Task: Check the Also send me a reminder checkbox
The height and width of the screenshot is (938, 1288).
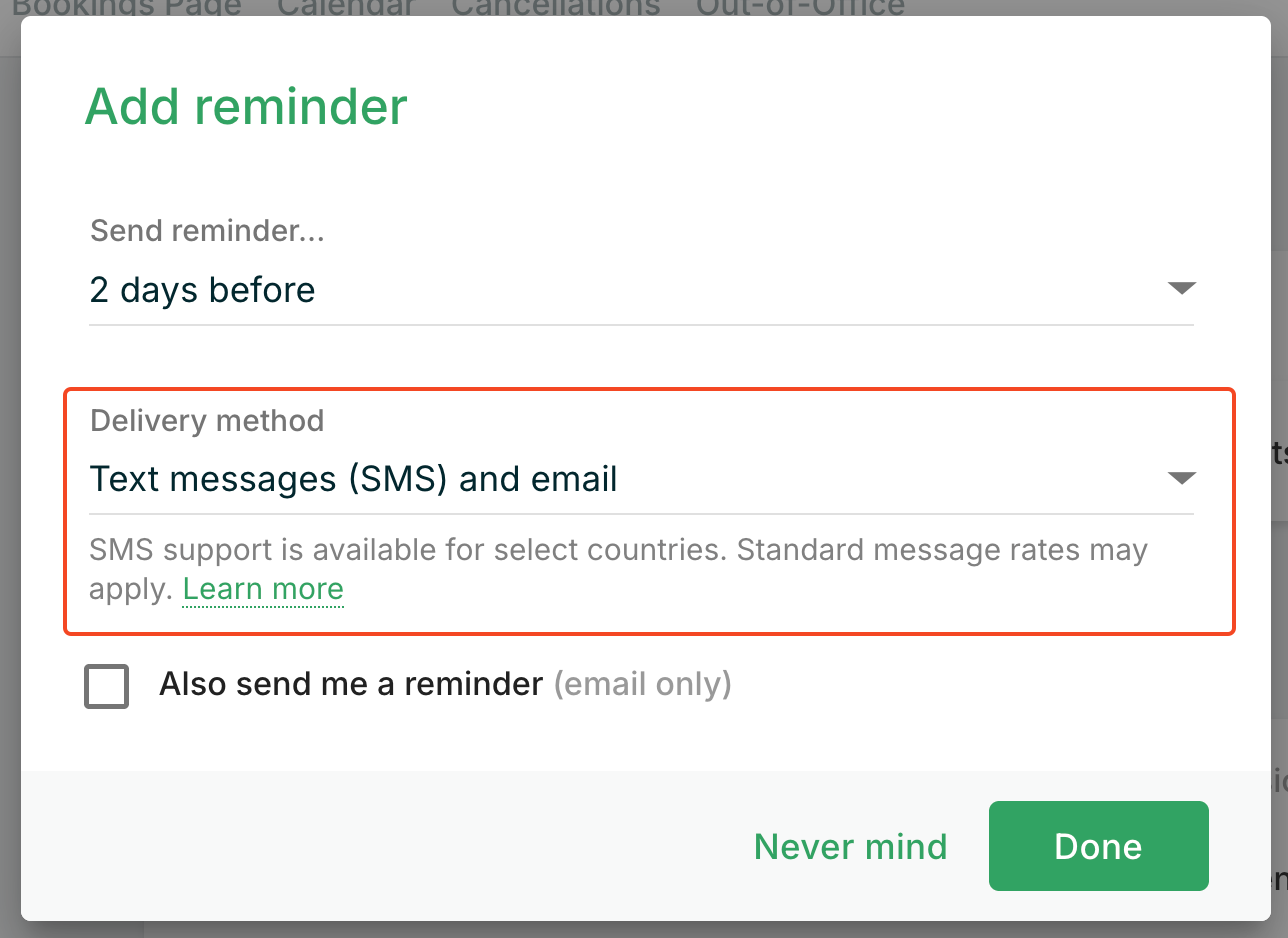Action: pos(107,687)
